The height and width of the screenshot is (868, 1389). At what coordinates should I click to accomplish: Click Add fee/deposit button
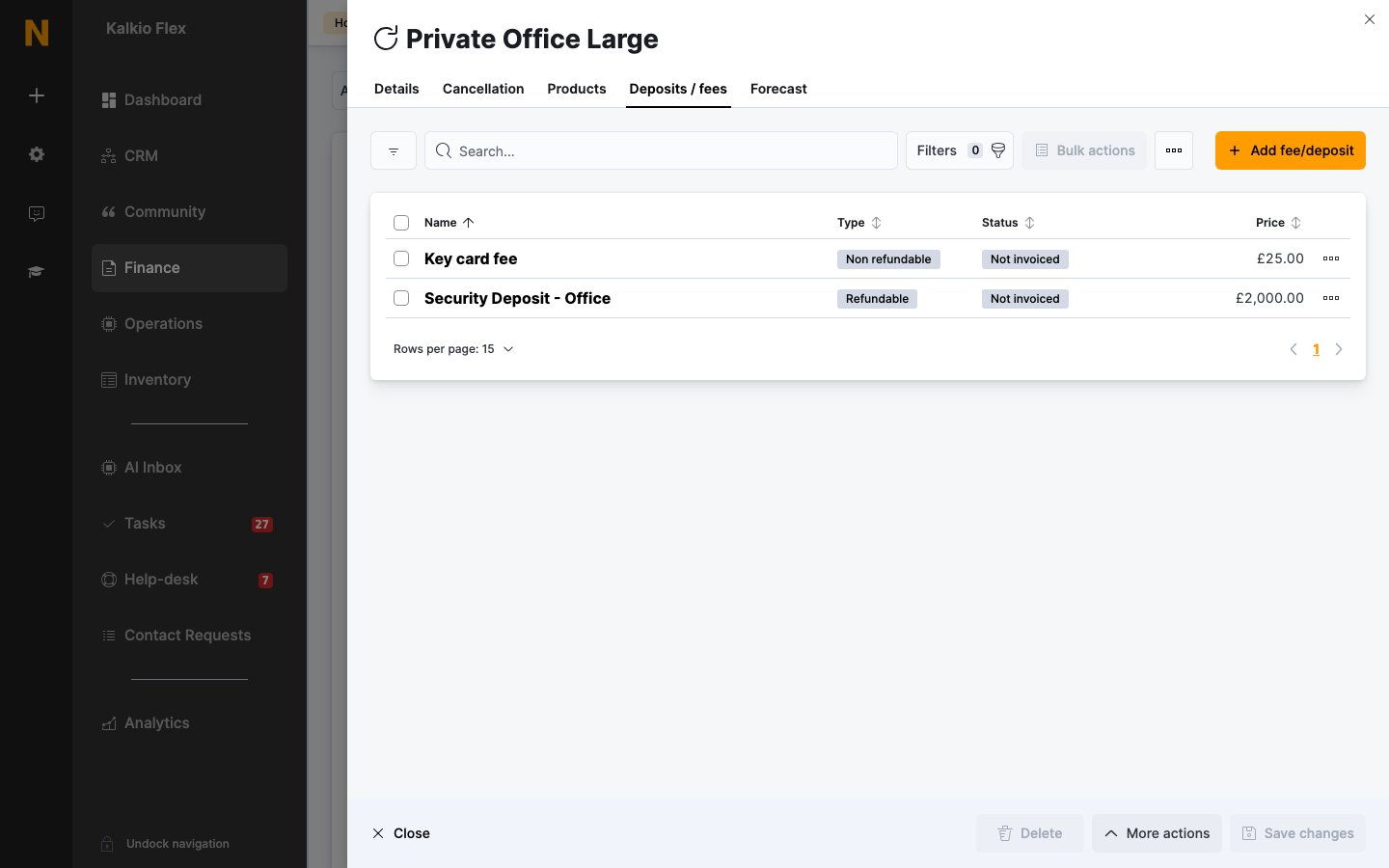(x=1291, y=150)
